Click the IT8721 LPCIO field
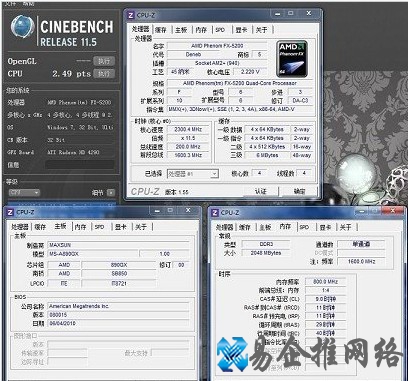 point(119,283)
